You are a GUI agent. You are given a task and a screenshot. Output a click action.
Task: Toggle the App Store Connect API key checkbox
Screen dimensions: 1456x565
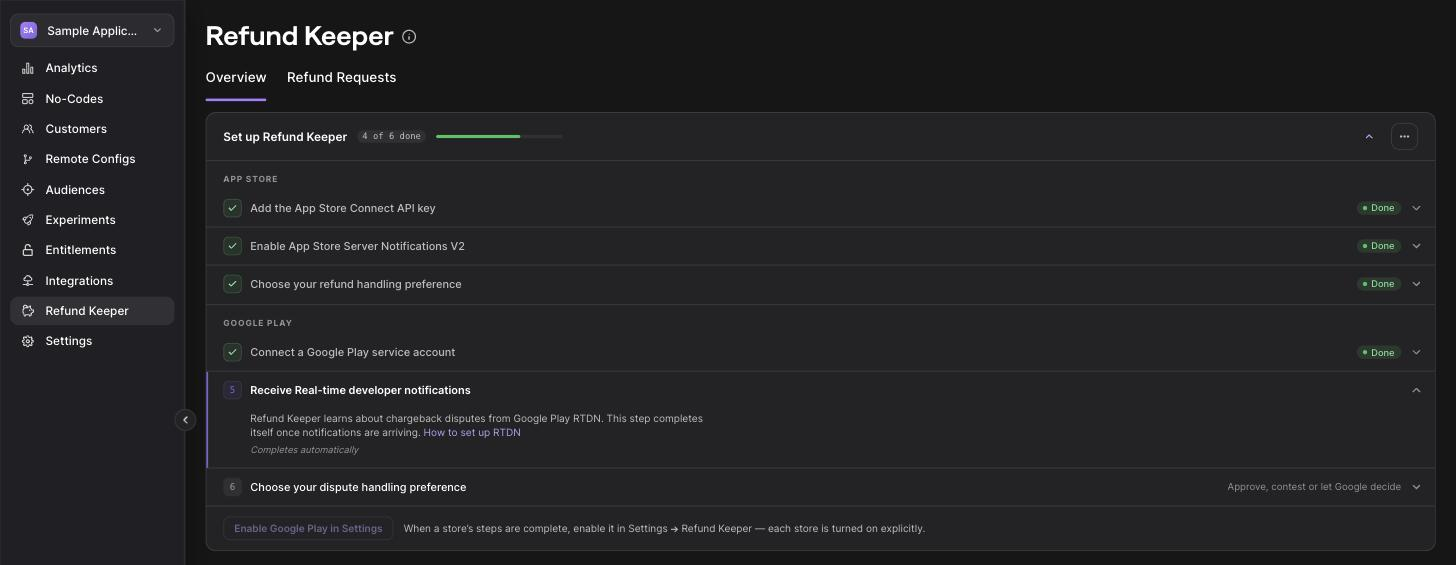232,208
